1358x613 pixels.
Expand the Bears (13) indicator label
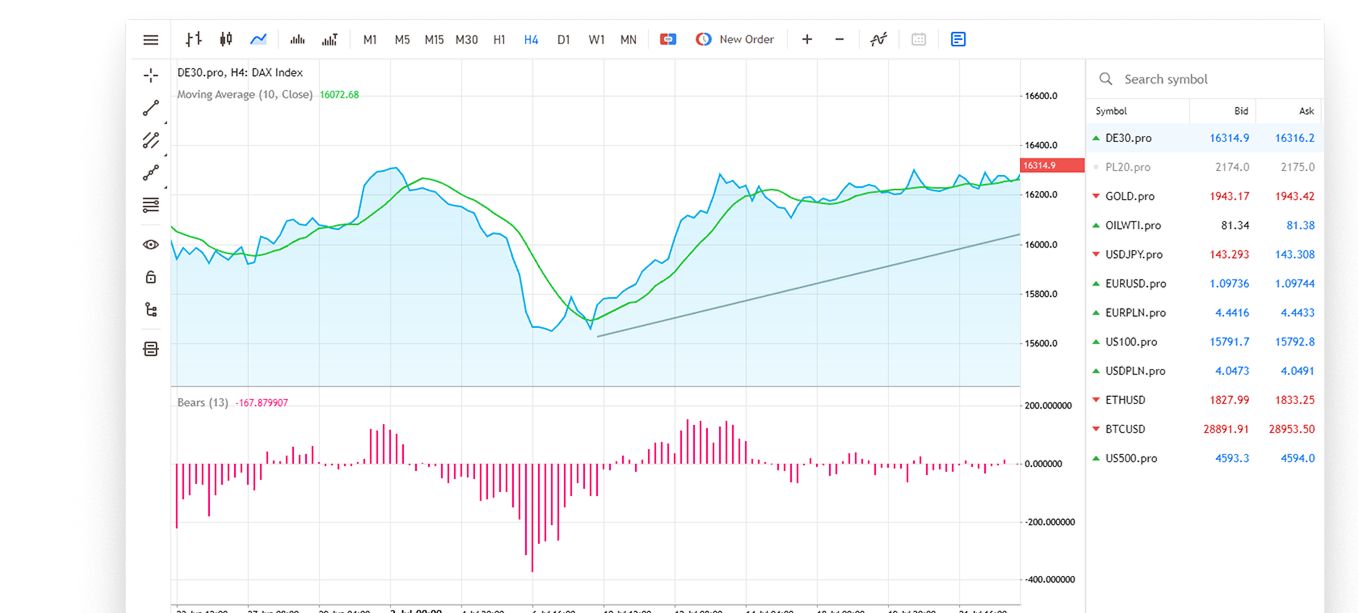click(x=203, y=403)
